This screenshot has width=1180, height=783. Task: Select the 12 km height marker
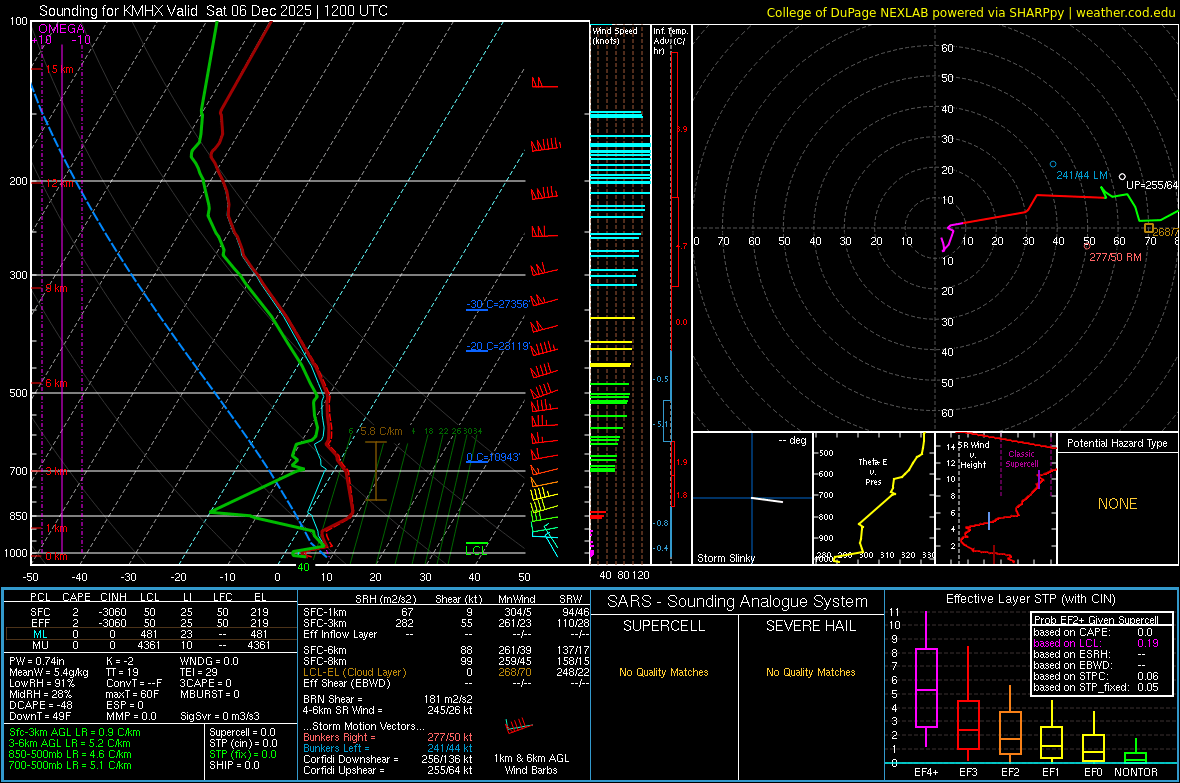tap(59, 183)
